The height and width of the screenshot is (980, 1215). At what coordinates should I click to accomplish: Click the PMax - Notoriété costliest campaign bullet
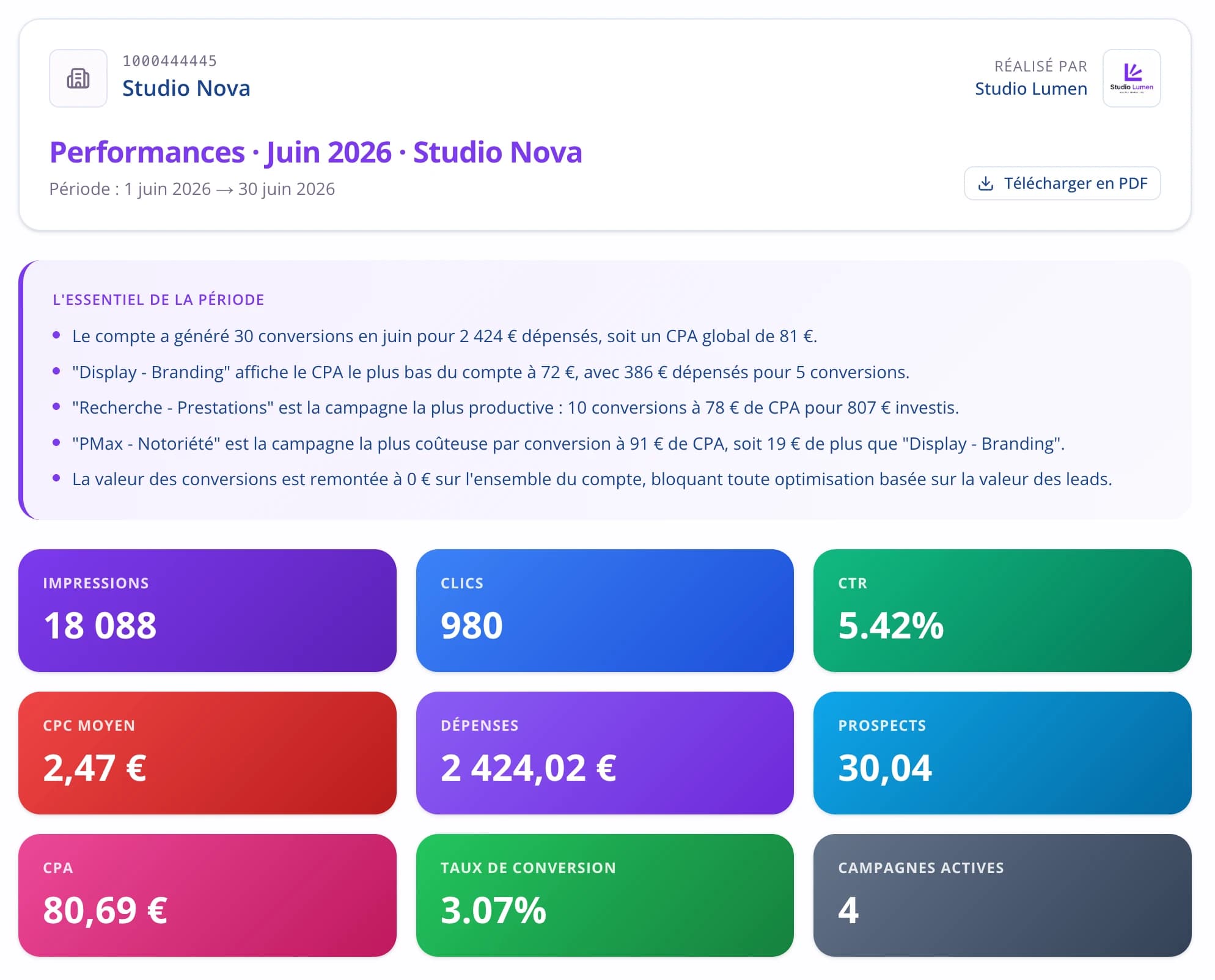568,444
